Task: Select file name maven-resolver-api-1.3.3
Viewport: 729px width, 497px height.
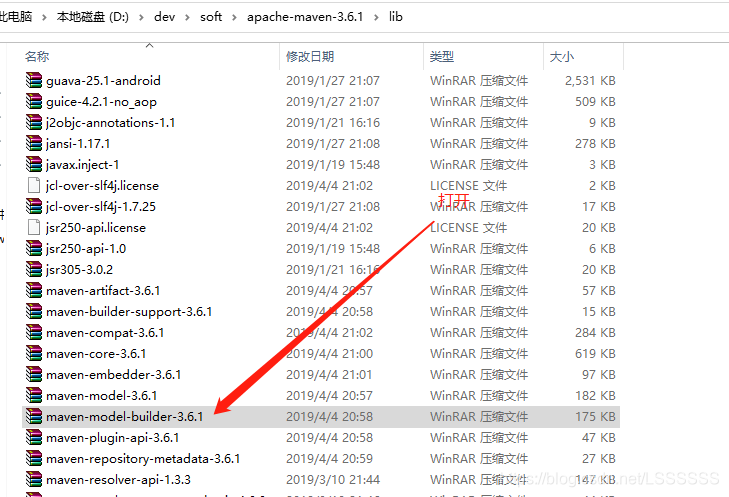Action: (x=119, y=480)
